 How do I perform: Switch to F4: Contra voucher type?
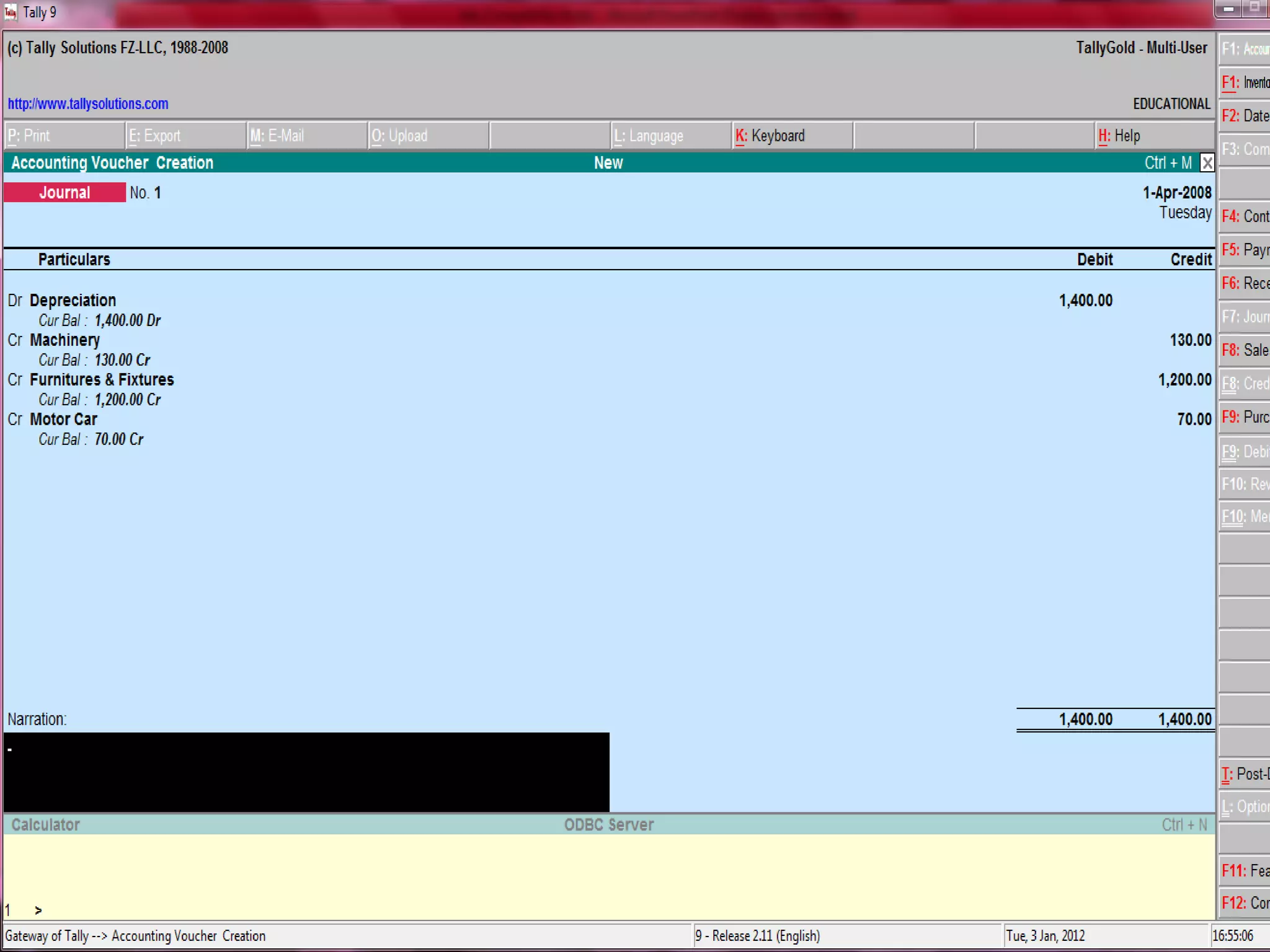click(x=1245, y=216)
